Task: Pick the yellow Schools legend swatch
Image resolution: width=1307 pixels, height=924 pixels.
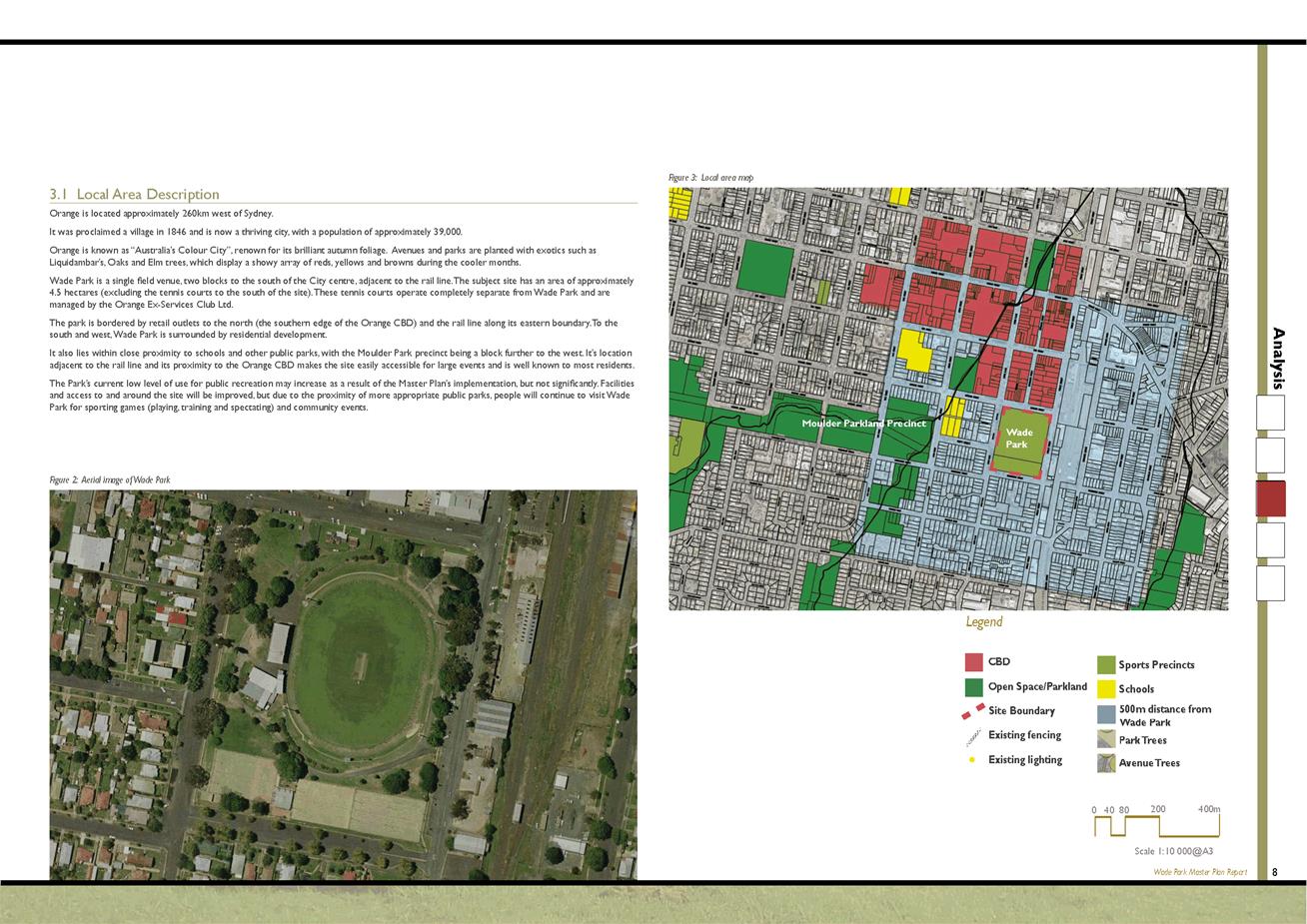Action: (x=1105, y=688)
